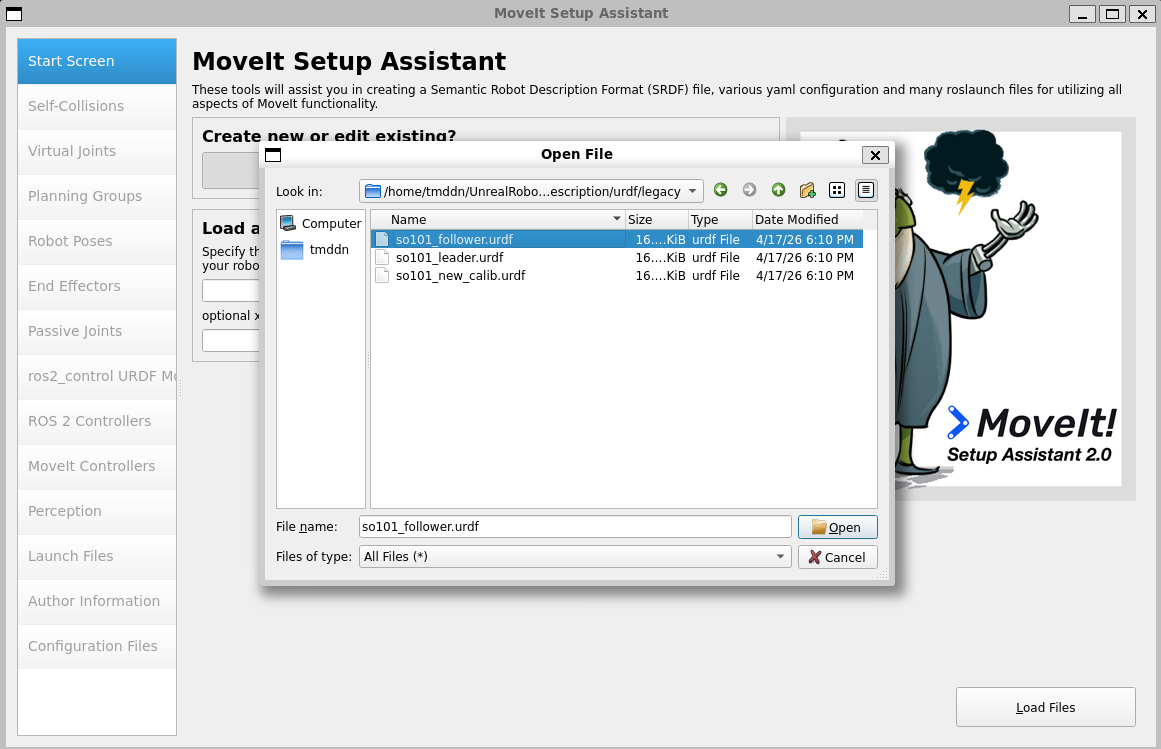Click the File name input field

pos(575,526)
